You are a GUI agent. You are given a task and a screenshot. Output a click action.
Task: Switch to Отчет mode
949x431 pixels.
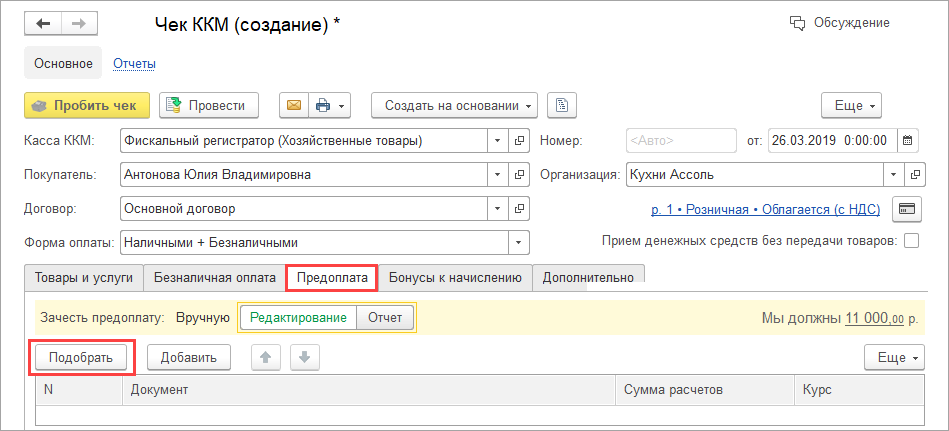coord(385,318)
